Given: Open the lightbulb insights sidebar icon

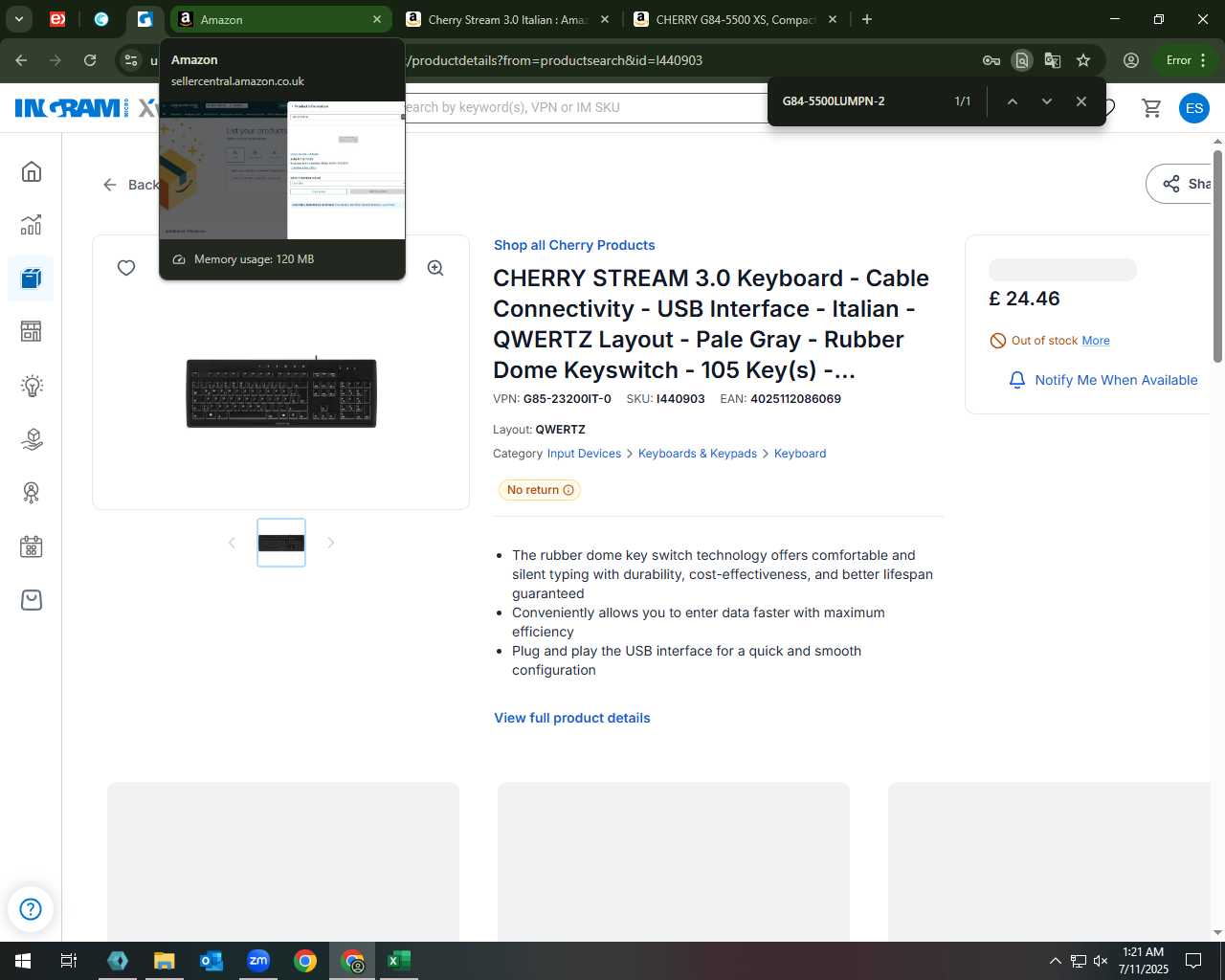Looking at the screenshot, I should (32, 386).
